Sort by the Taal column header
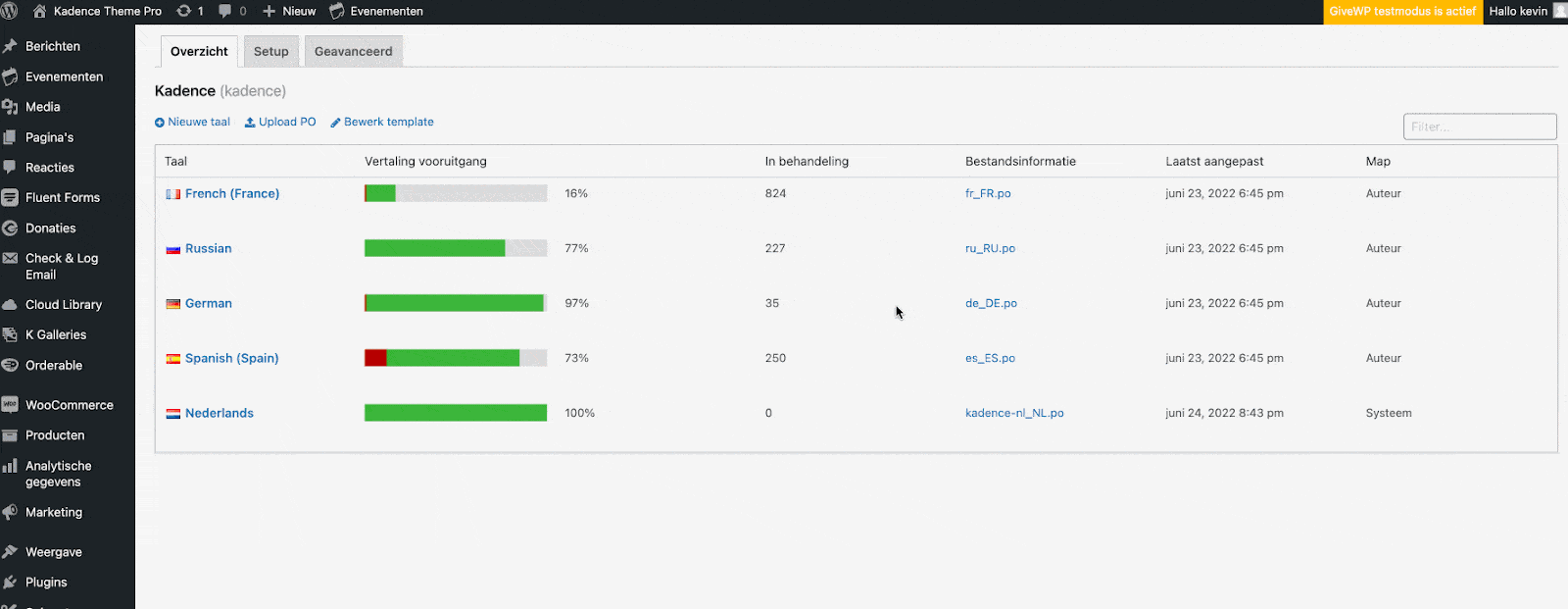Screen dimensions: 1568x609 (x=176, y=162)
